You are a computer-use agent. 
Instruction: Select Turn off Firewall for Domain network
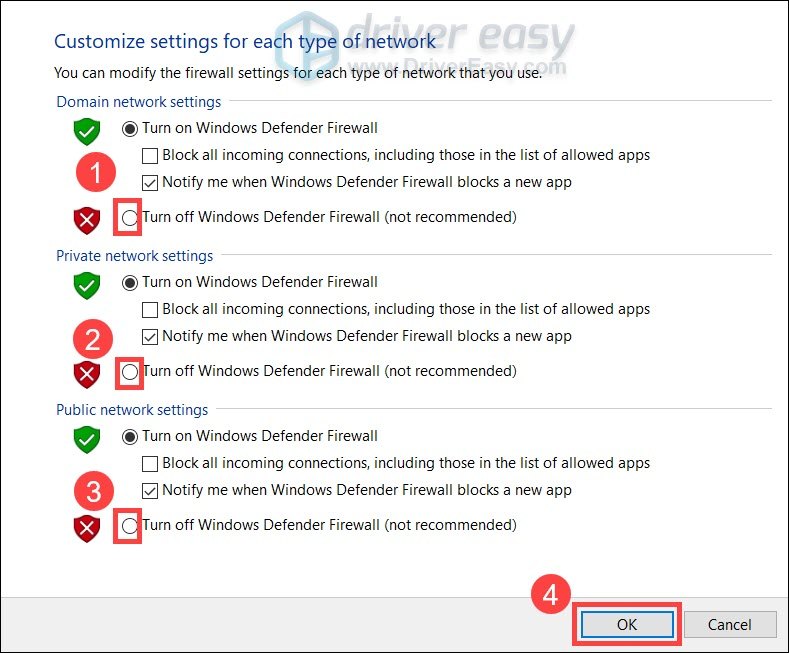tap(129, 218)
